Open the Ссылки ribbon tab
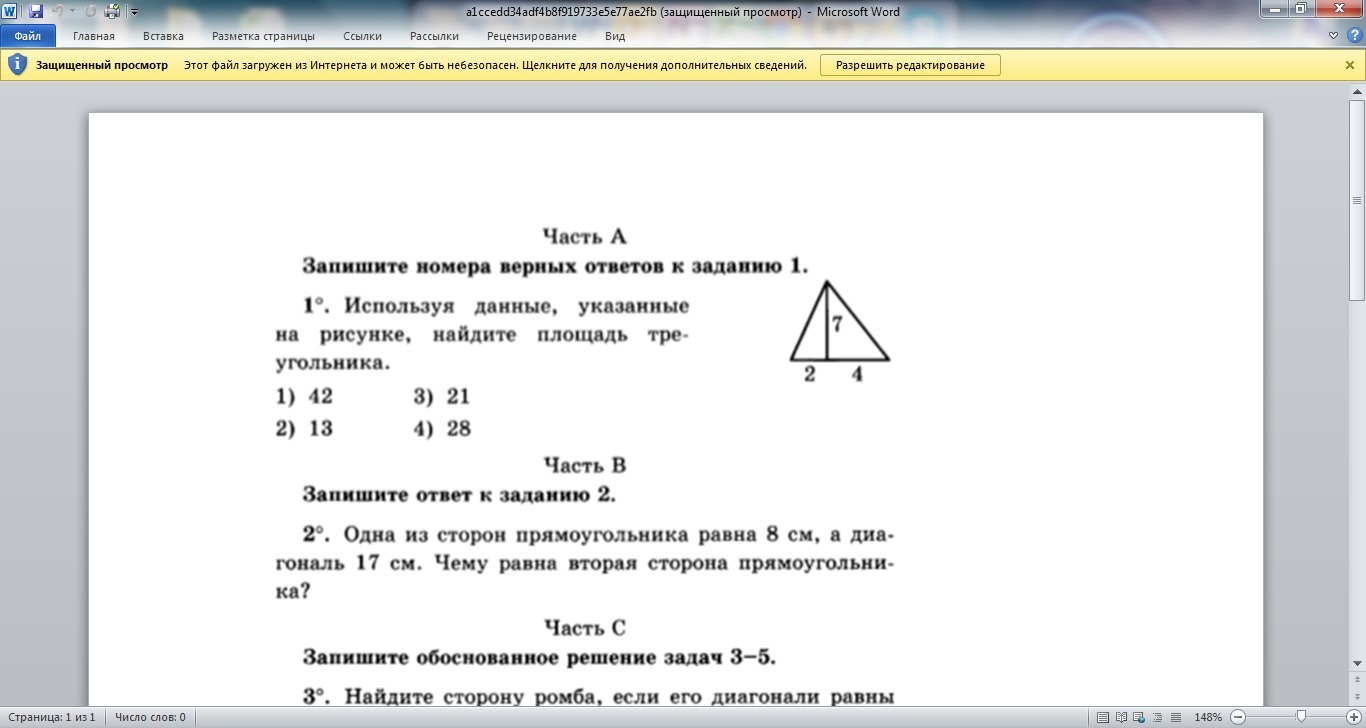Viewport: 1366px width, 728px height. (362, 36)
